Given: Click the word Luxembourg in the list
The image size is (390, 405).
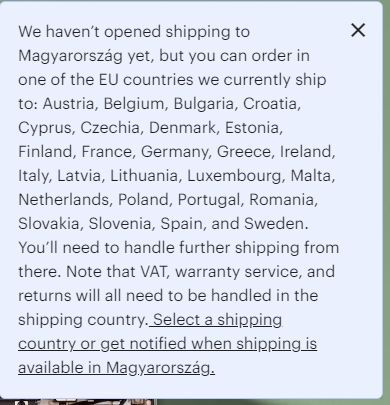Looking at the screenshot, I should click(x=234, y=176).
